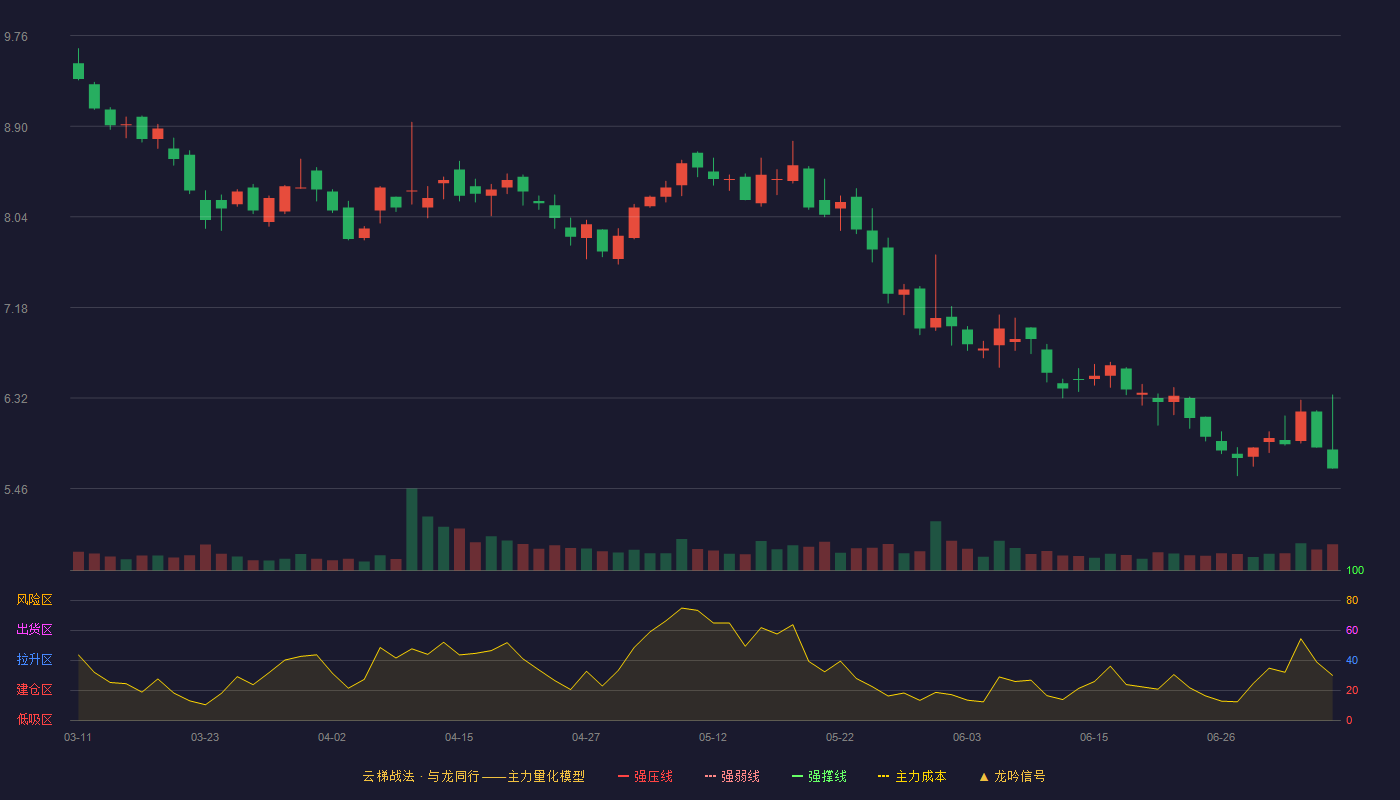
Task: Click the last green candlestick on the right
Action: (x=1332, y=458)
